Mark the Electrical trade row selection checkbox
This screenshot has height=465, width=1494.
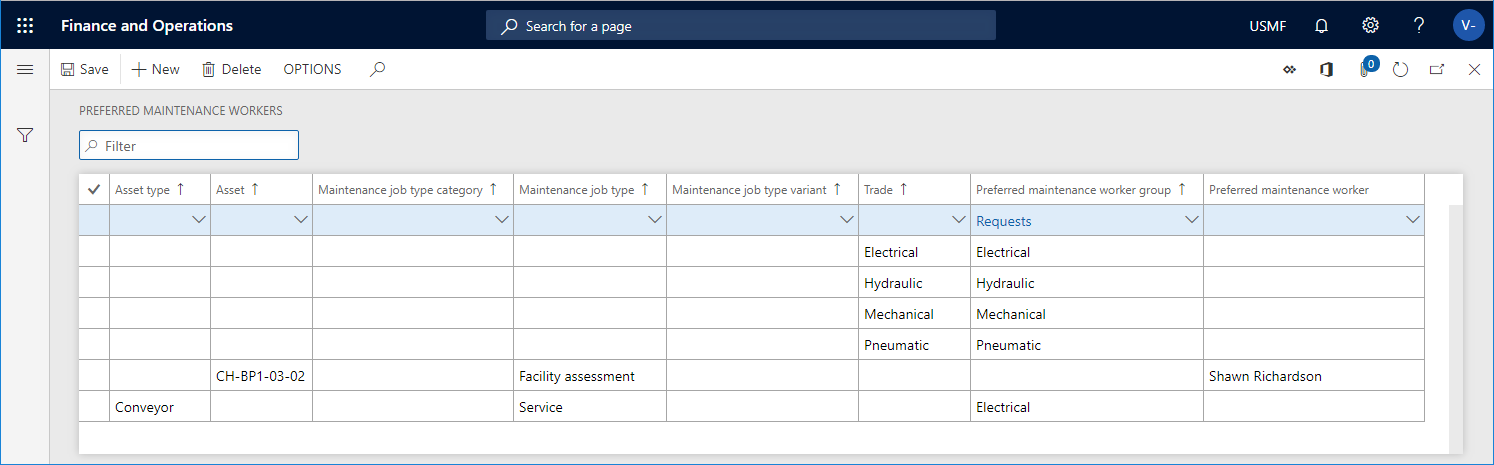click(x=94, y=252)
